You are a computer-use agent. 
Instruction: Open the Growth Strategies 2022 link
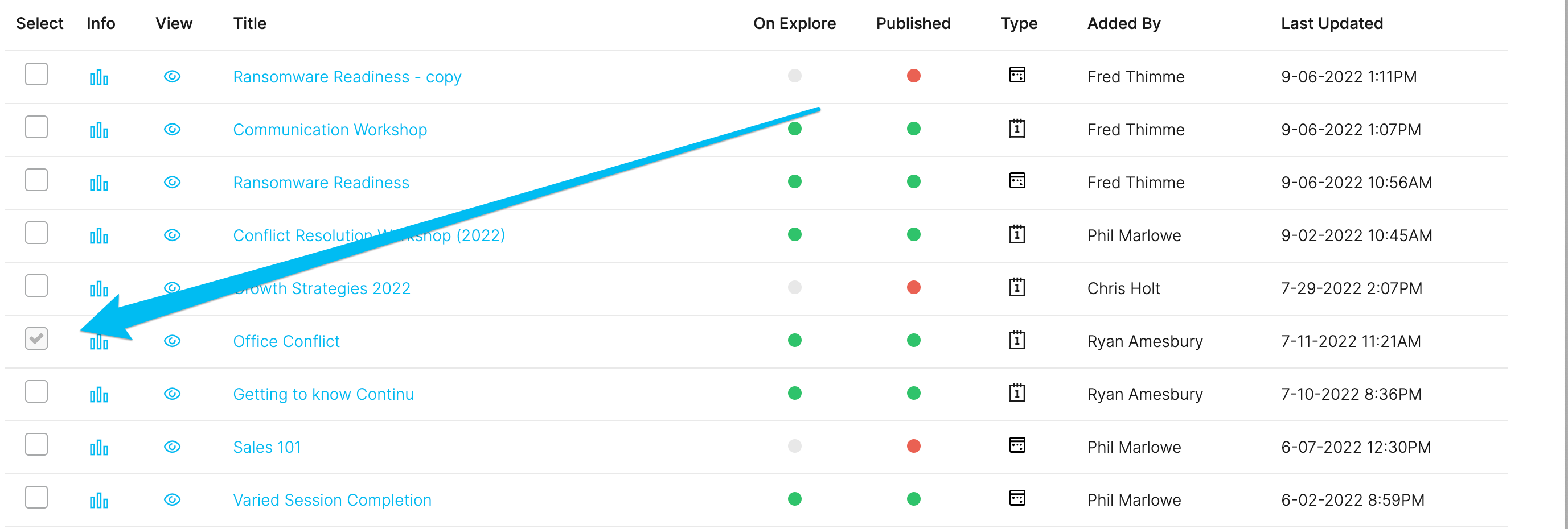(321, 288)
